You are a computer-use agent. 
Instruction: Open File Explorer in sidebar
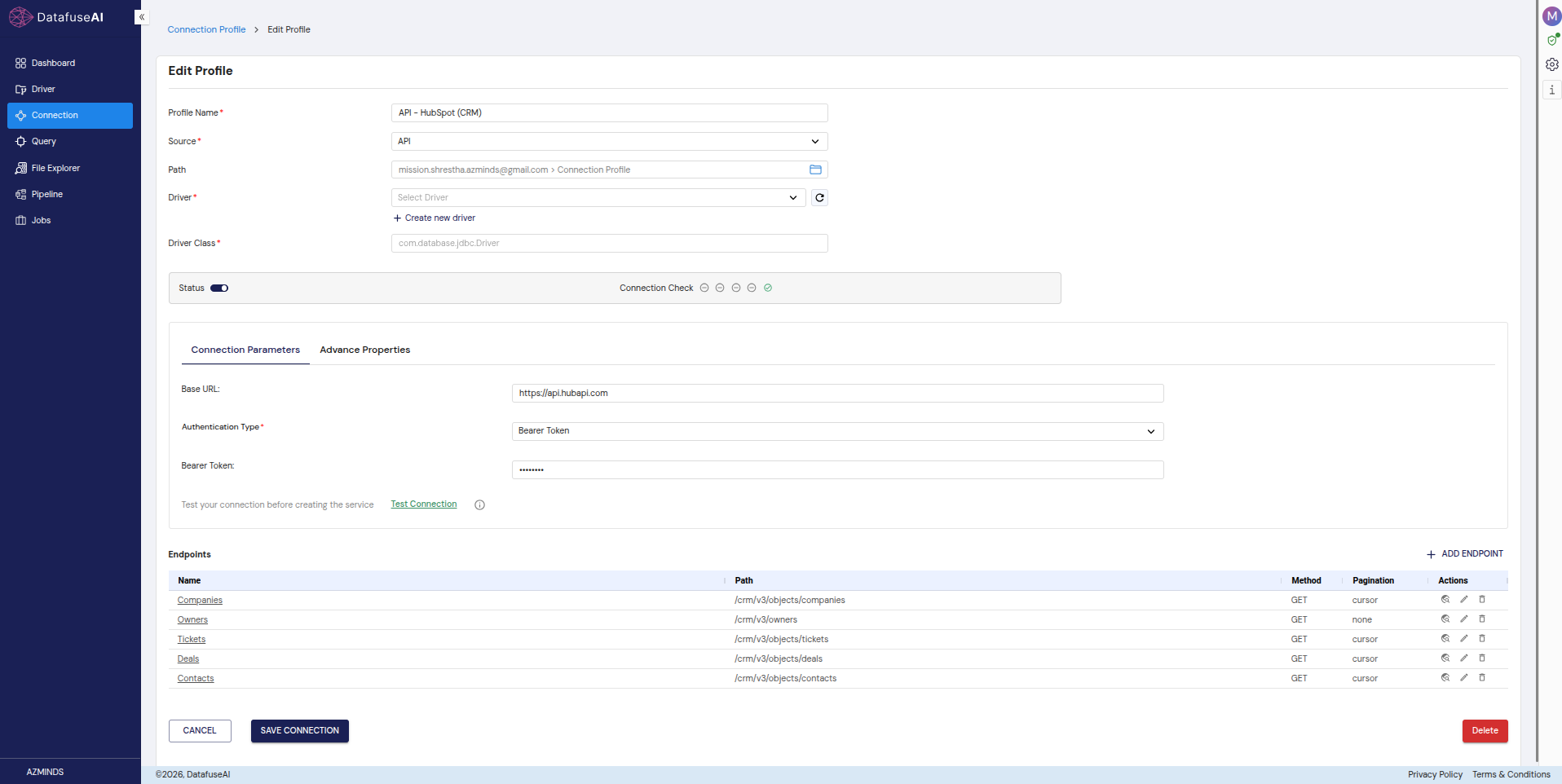(70, 168)
